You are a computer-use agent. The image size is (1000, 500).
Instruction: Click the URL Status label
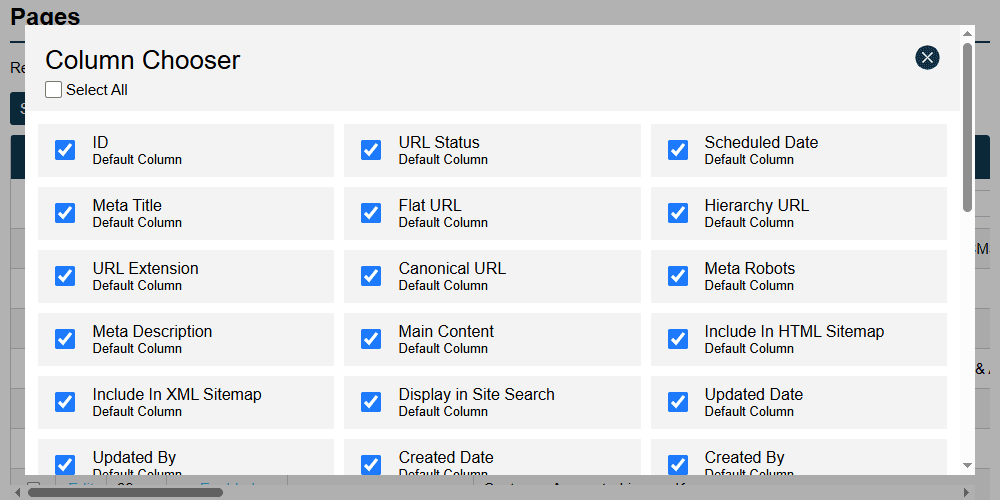tap(439, 142)
